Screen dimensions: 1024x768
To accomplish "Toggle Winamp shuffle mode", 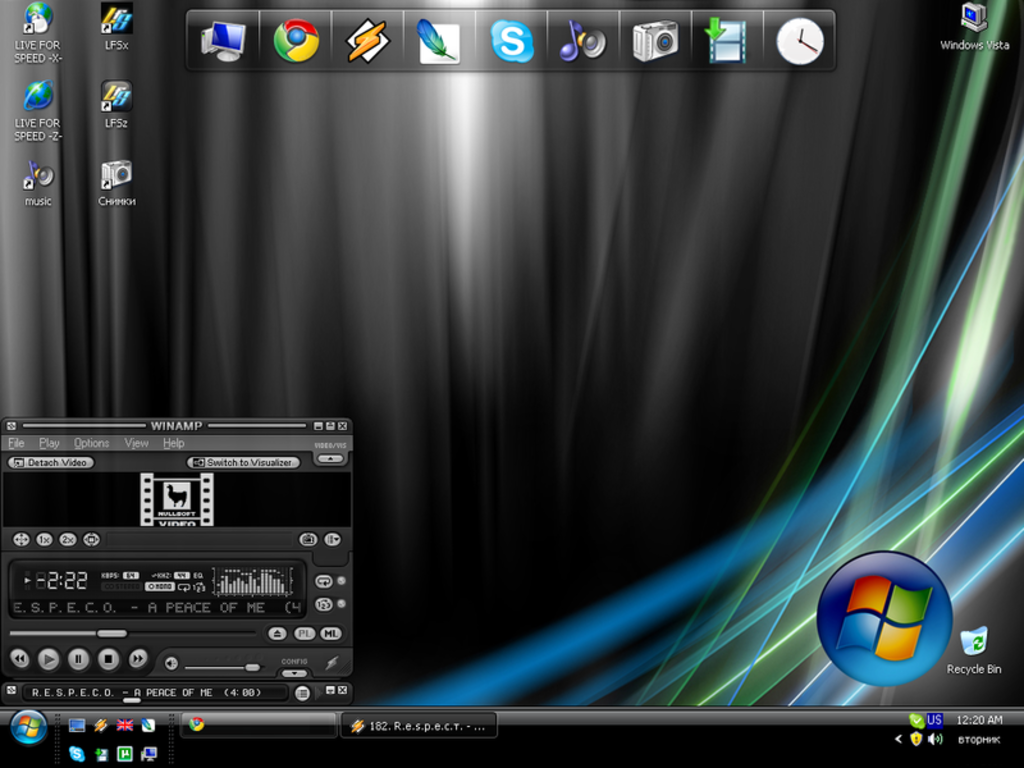I will point(323,605).
